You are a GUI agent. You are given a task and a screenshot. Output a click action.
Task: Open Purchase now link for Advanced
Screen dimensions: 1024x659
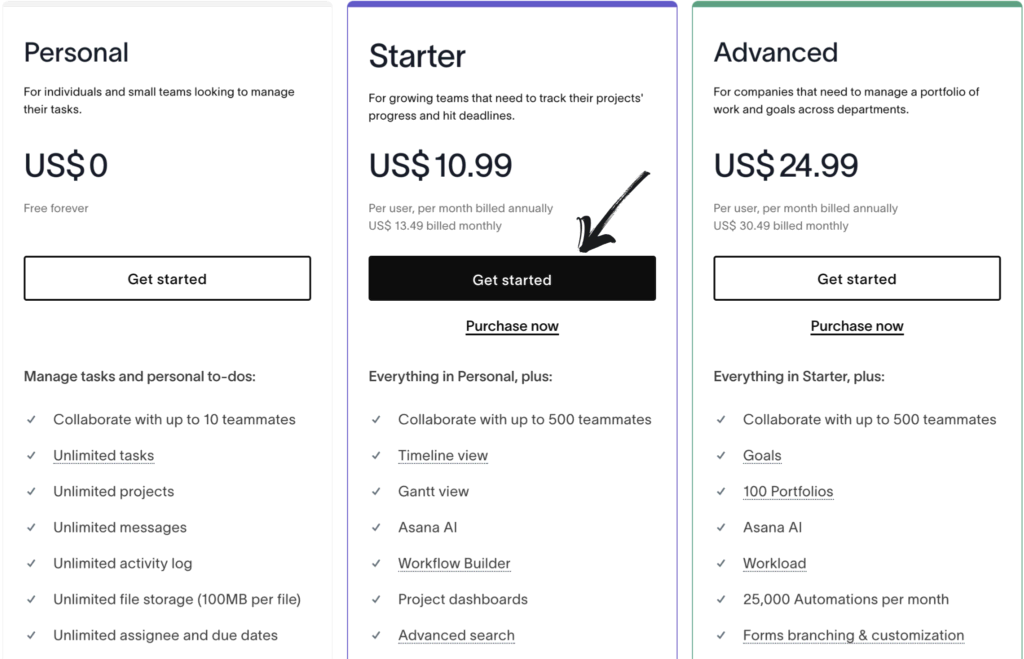pyautogui.click(x=857, y=326)
